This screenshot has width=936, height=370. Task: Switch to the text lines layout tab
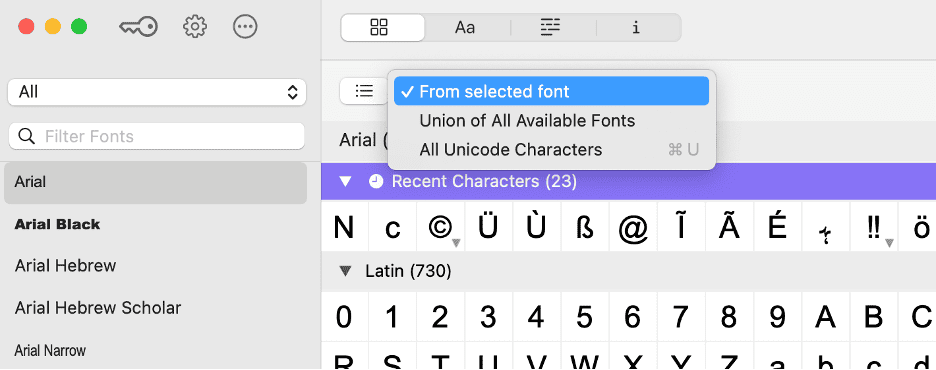tap(550, 27)
